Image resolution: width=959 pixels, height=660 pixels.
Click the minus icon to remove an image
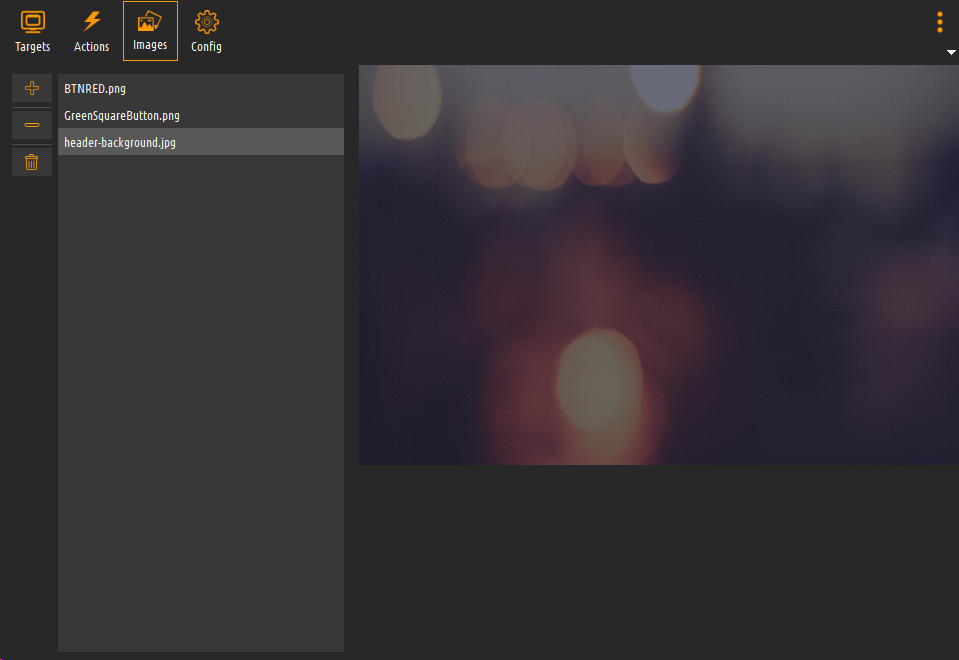(x=32, y=125)
